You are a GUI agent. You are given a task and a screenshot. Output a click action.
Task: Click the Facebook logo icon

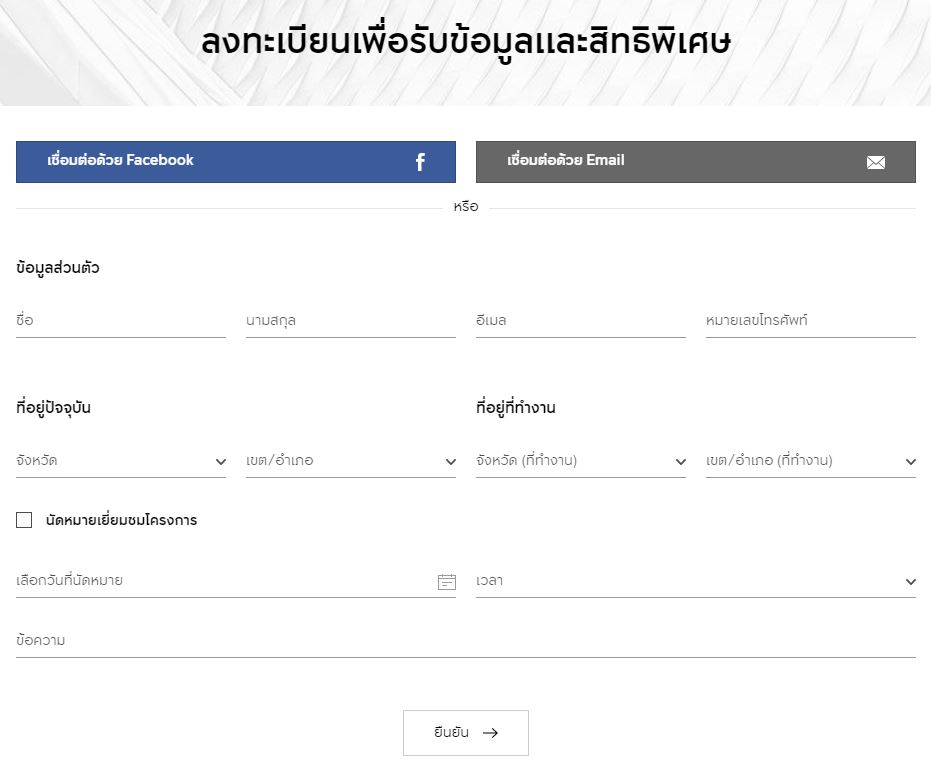(420, 162)
